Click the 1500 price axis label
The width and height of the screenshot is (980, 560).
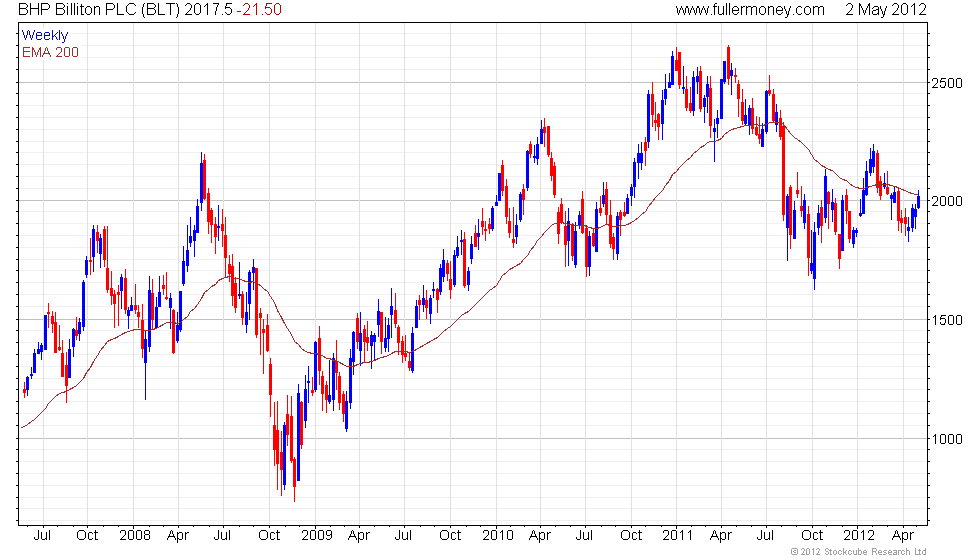point(947,320)
